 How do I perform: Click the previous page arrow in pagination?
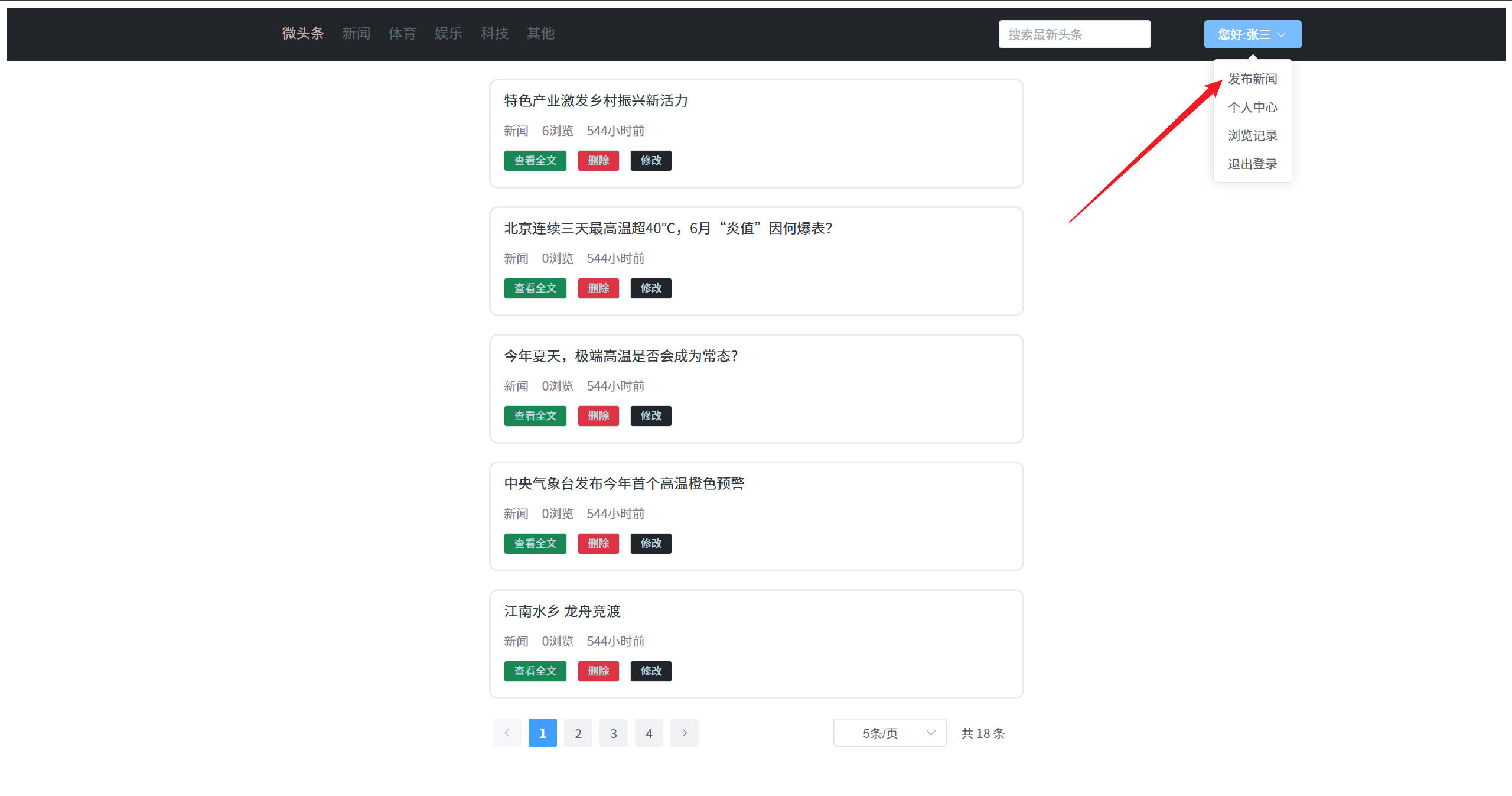pyautogui.click(x=507, y=733)
